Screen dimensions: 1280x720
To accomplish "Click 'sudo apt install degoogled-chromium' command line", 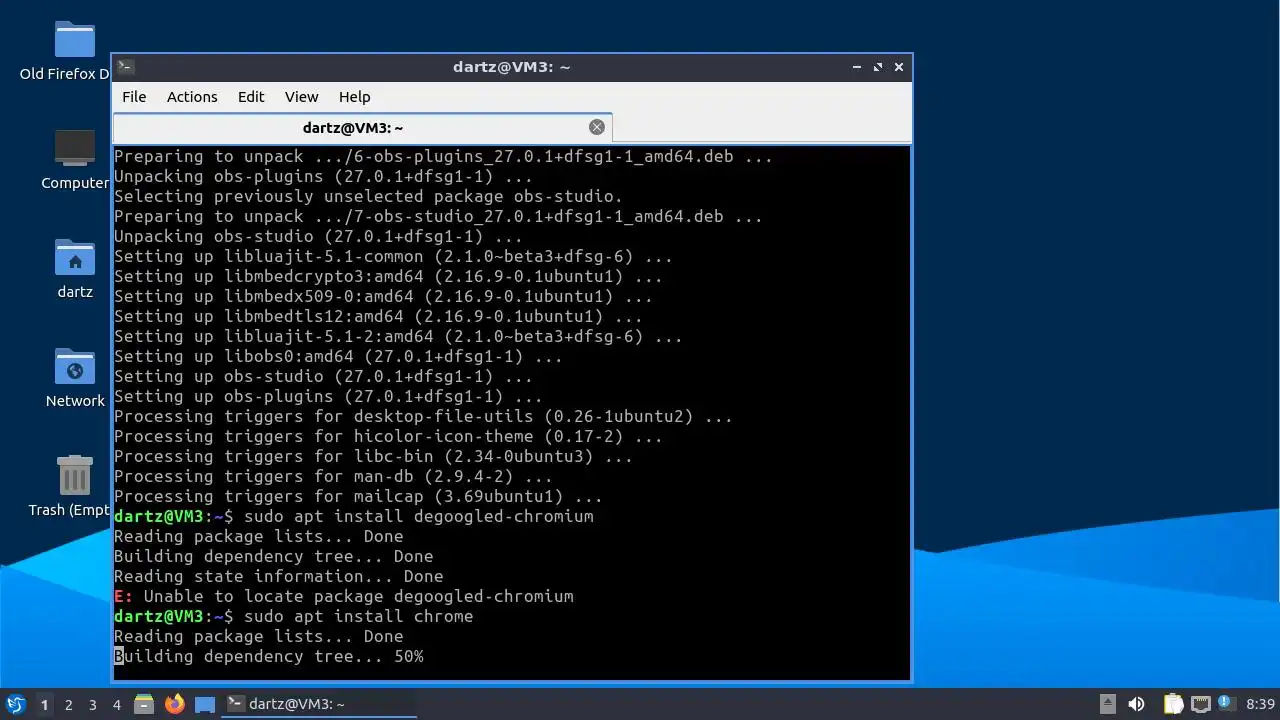I will (419, 517).
